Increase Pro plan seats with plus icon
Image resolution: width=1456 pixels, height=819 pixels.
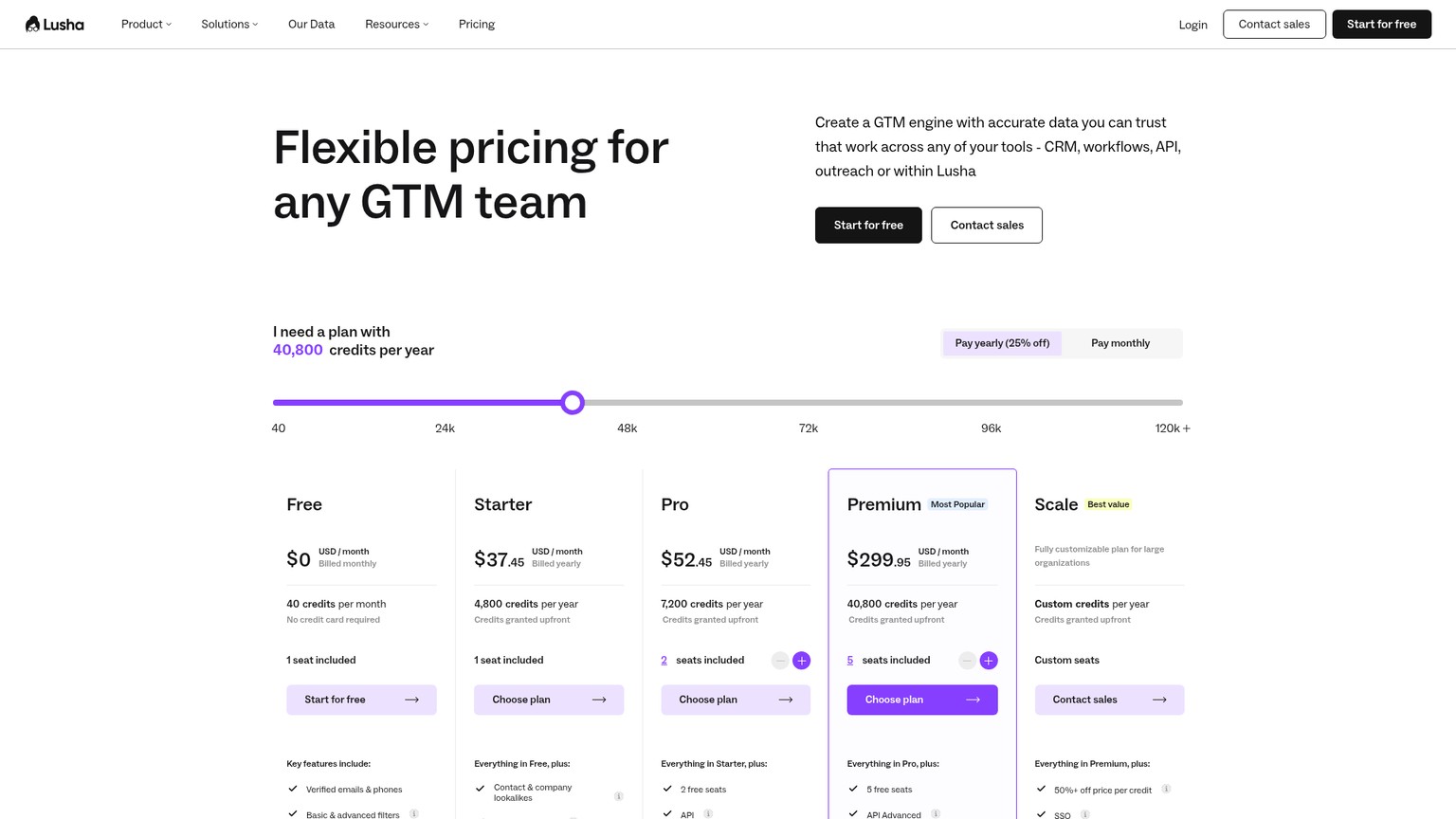[801, 661]
